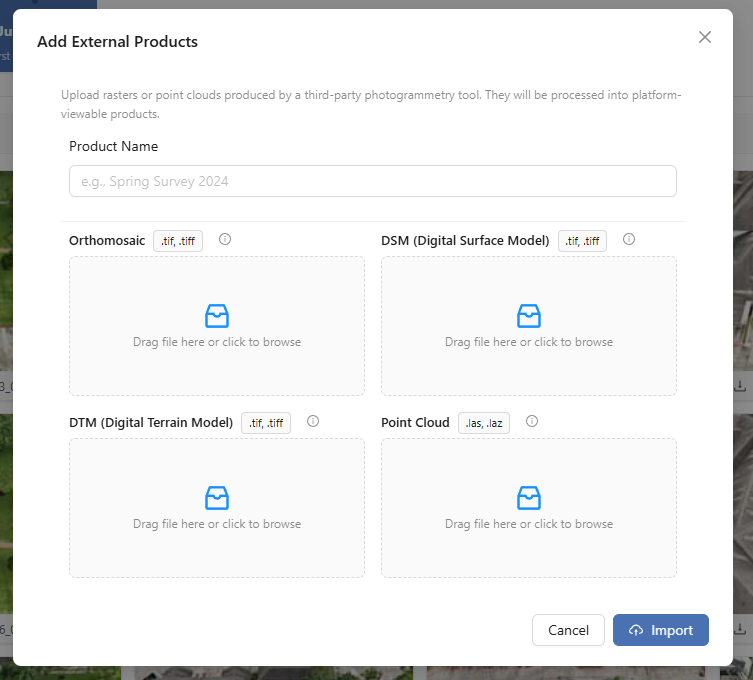Open the Orthomosaic info tooltip icon
This screenshot has height=680, width=753.
pyautogui.click(x=225, y=239)
